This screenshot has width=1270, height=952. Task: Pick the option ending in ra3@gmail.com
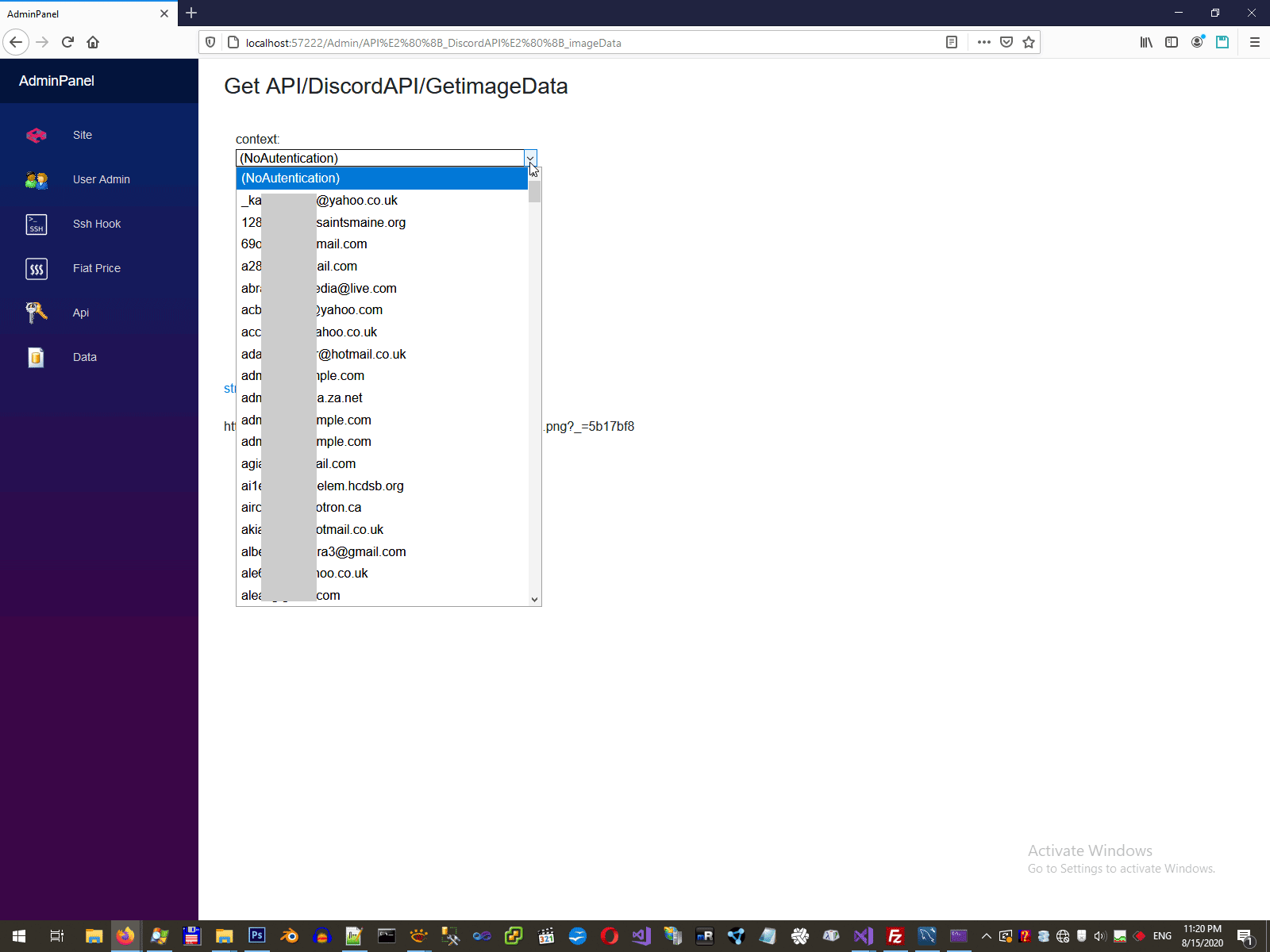click(x=382, y=552)
